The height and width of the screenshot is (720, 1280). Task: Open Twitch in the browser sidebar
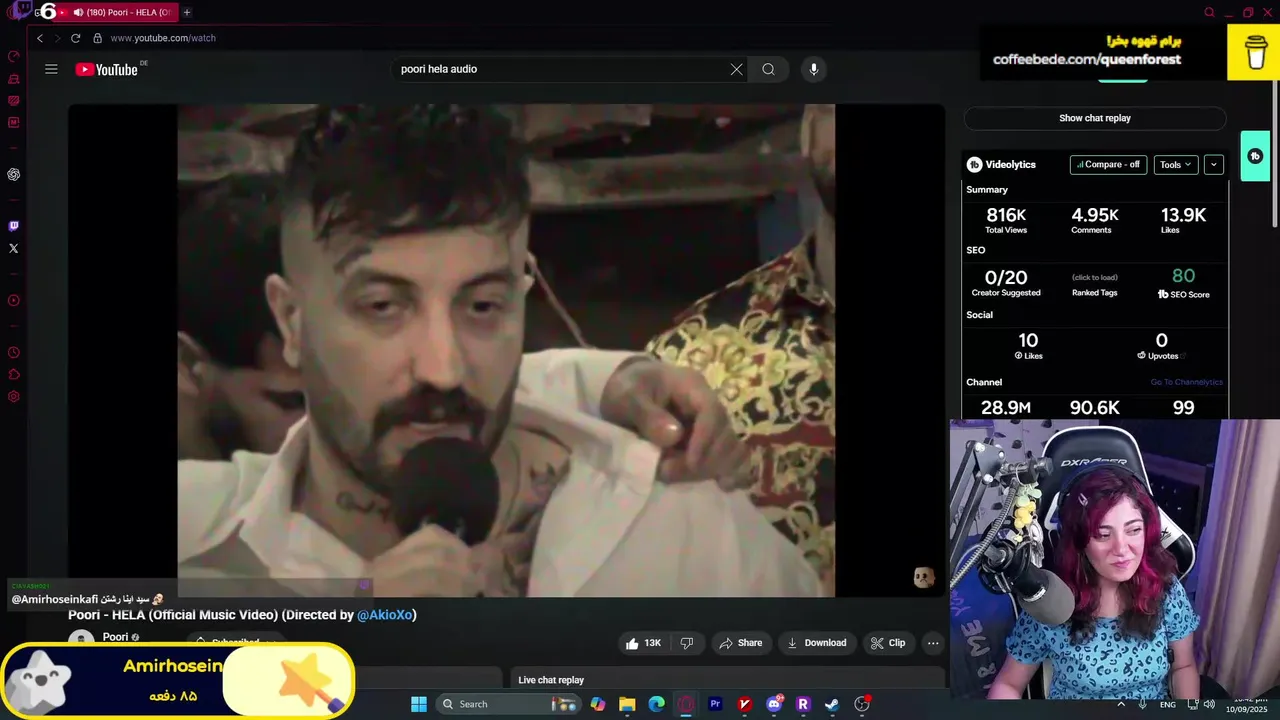pyautogui.click(x=13, y=226)
